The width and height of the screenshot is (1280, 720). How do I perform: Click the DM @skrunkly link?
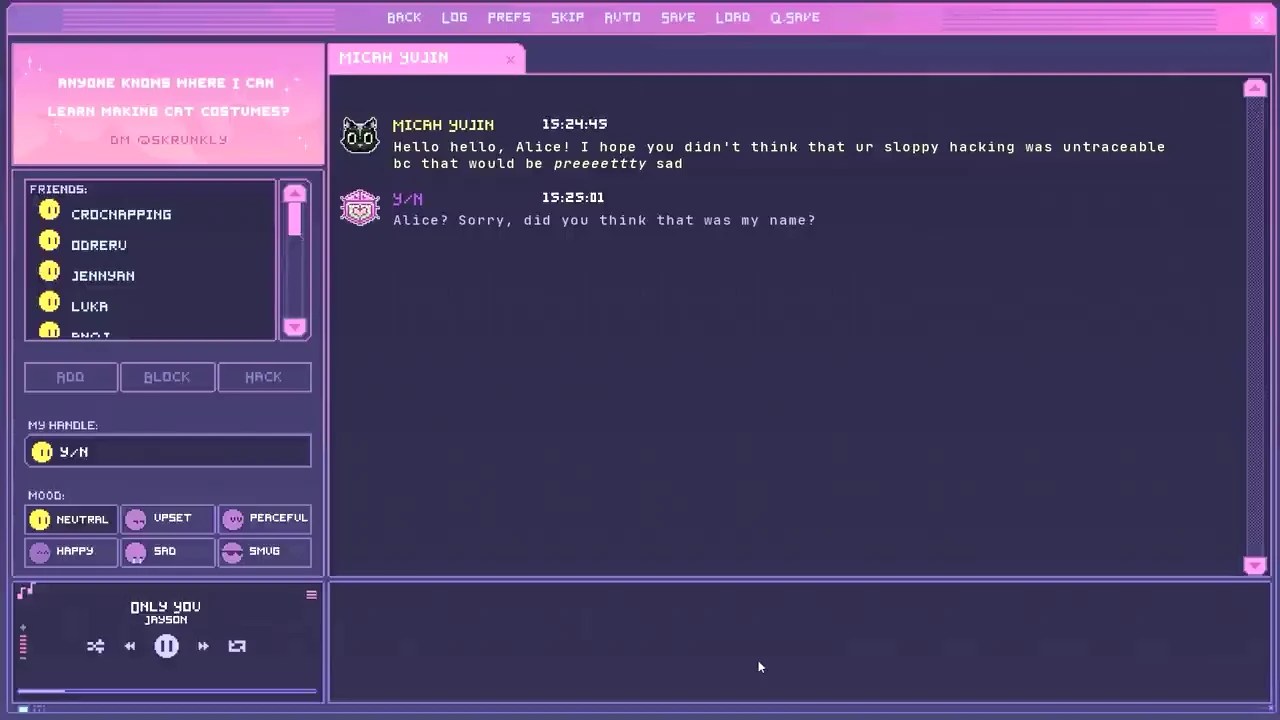(x=169, y=140)
